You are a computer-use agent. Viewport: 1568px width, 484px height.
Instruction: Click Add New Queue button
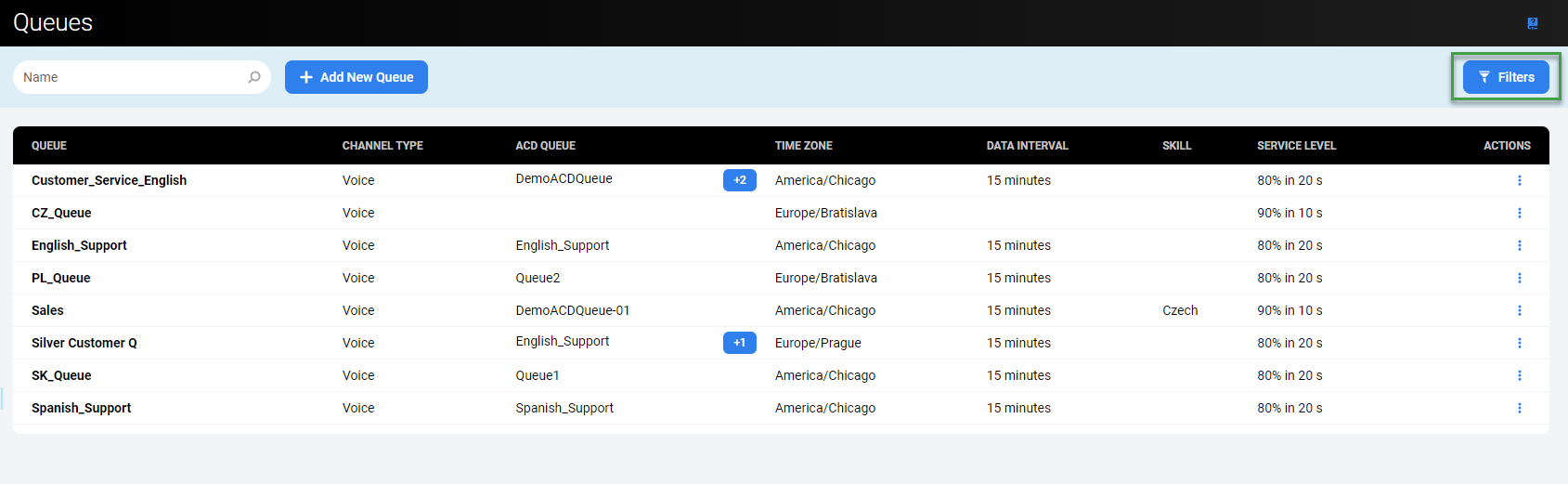(356, 77)
